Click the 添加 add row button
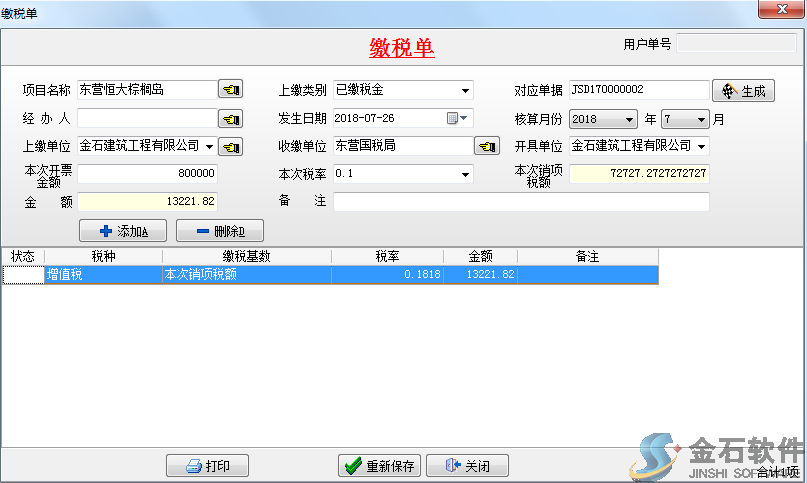 coord(124,231)
